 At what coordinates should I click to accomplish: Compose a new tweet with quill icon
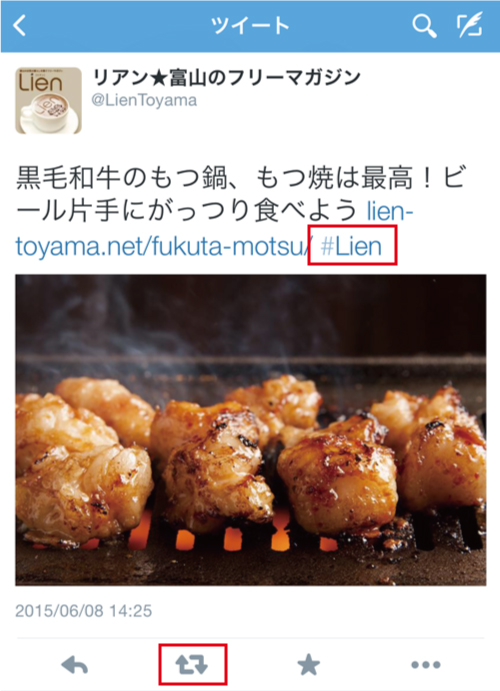click(469, 26)
